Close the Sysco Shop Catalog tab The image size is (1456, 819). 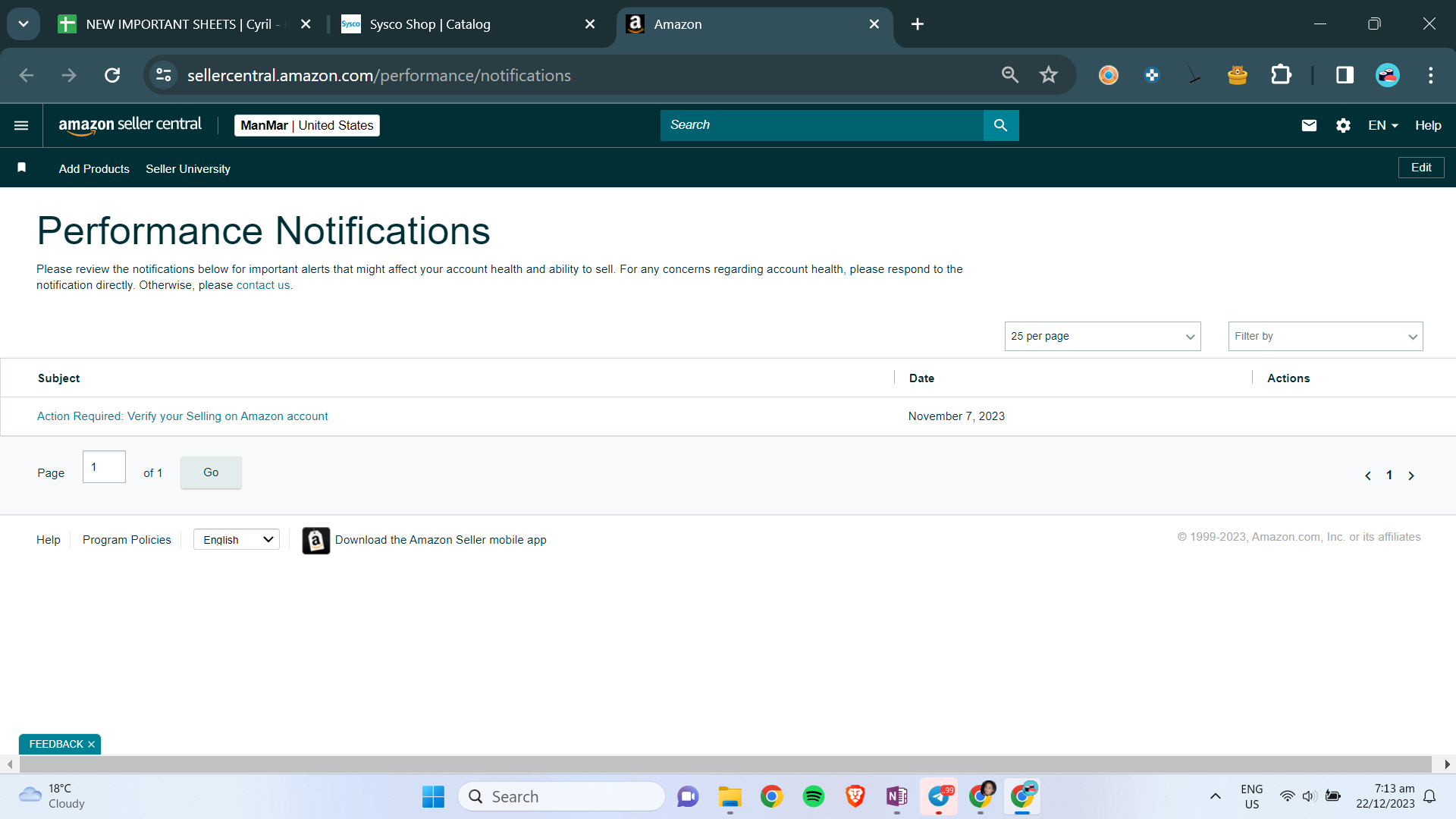point(590,24)
